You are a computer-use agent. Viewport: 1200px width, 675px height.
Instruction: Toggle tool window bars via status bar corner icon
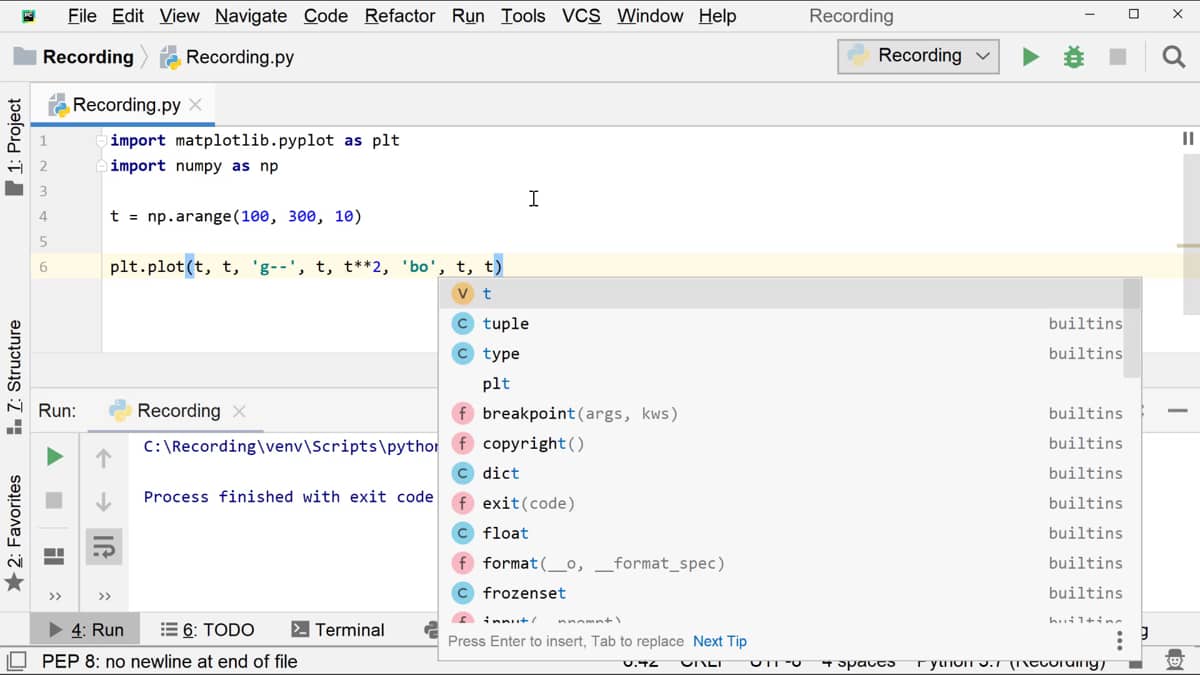[17, 661]
